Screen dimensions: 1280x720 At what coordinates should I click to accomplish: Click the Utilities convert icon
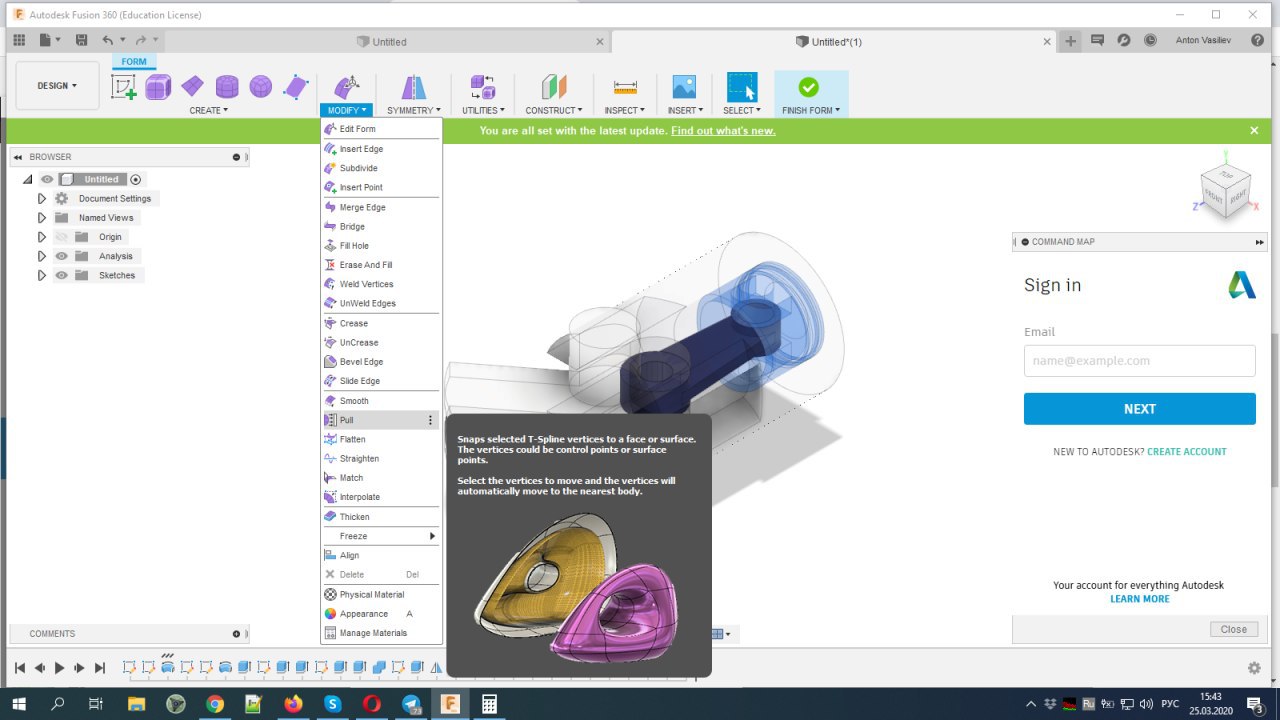tap(483, 87)
